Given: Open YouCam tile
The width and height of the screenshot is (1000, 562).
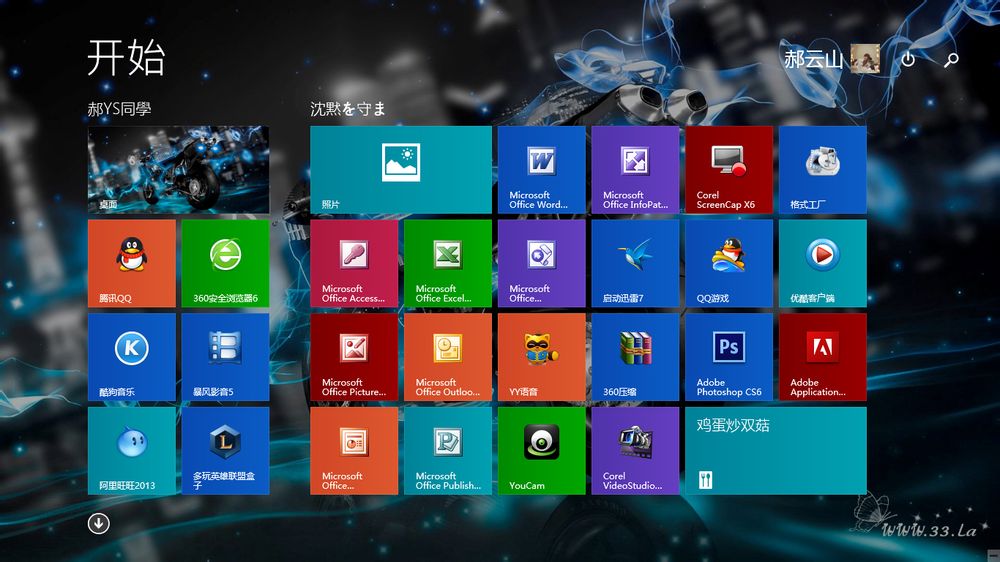Looking at the screenshot, I should pos(541,451).
